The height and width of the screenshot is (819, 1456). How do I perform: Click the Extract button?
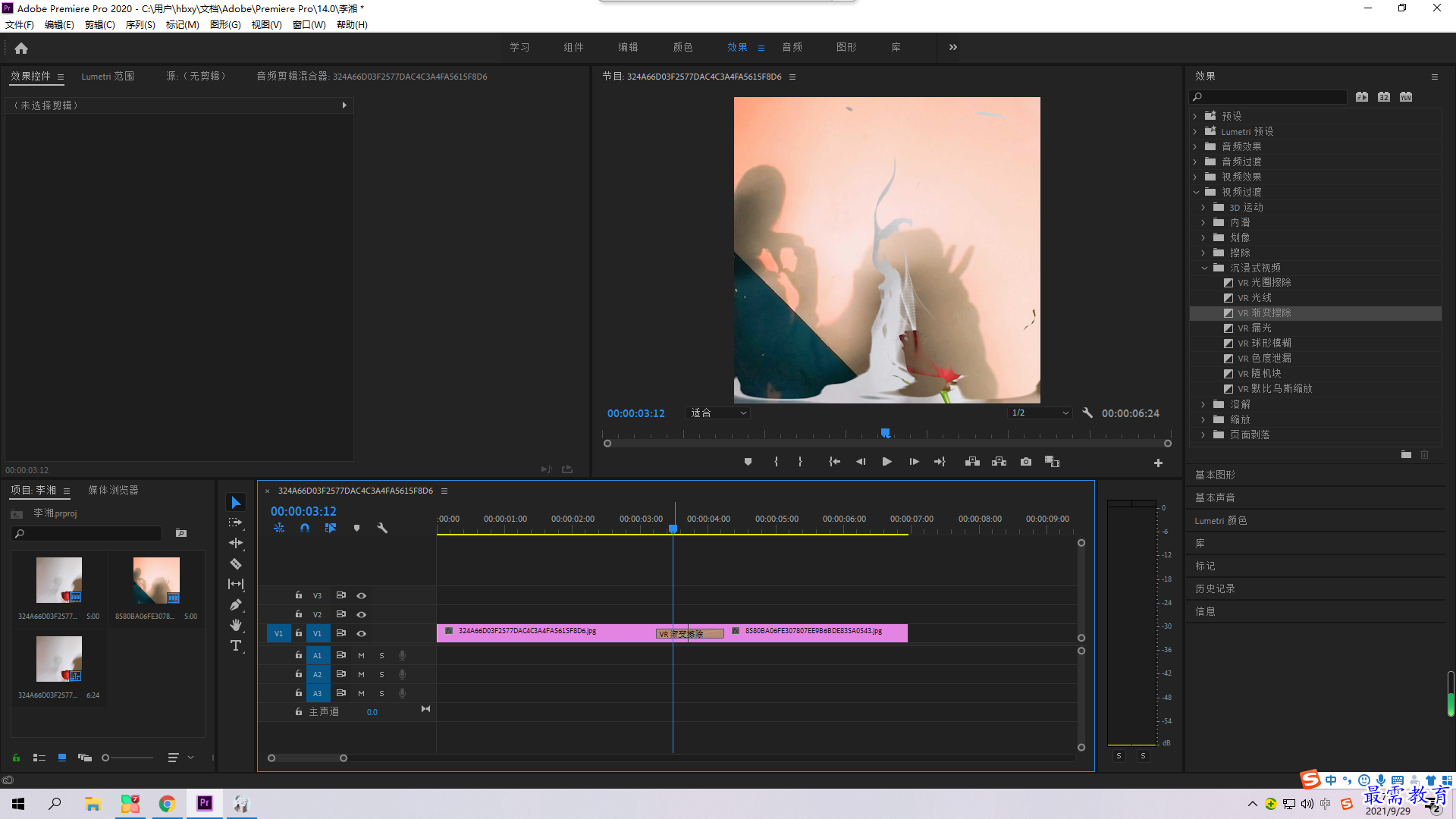999,461
